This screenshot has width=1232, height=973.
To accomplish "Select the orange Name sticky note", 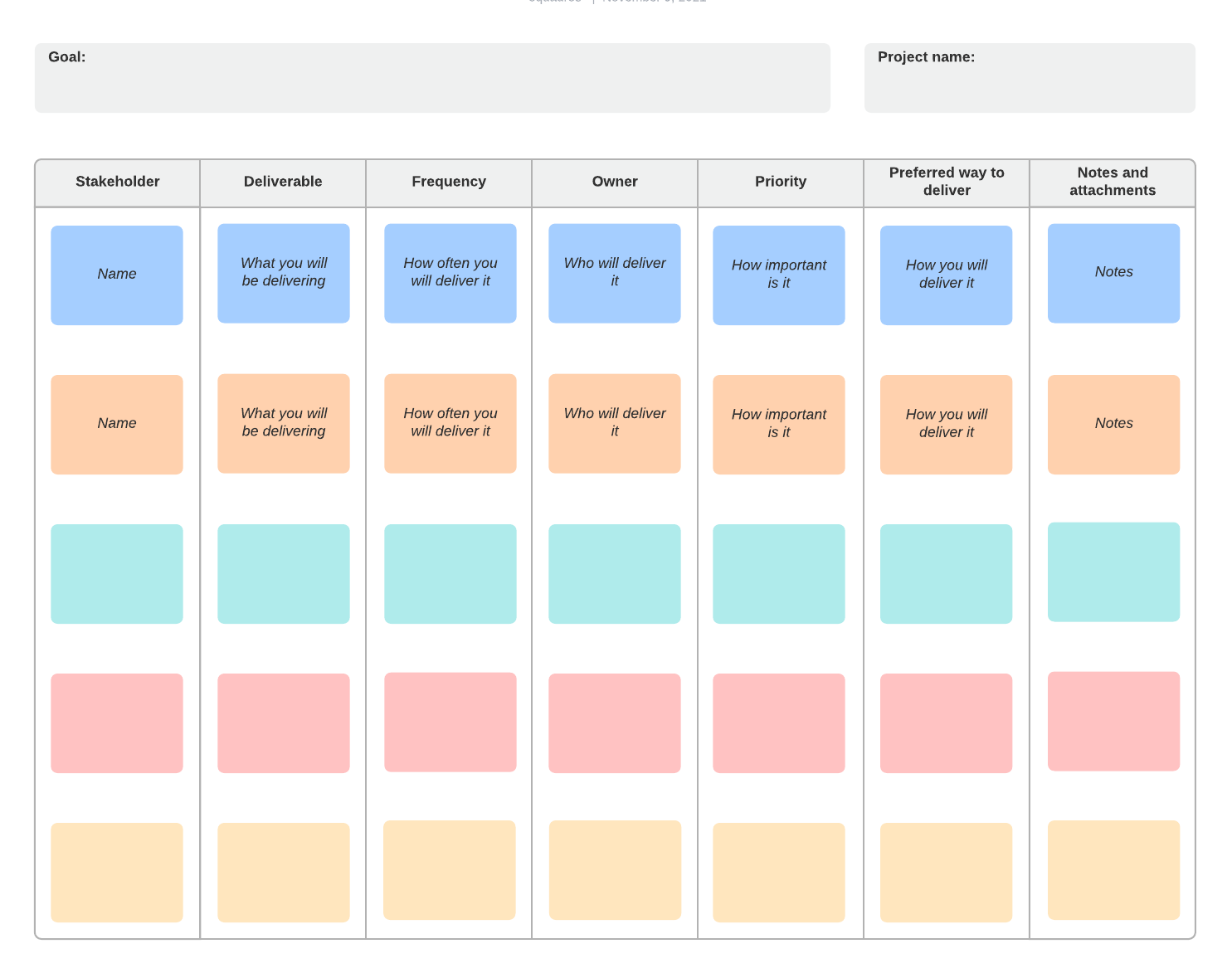I will [117, 424].
